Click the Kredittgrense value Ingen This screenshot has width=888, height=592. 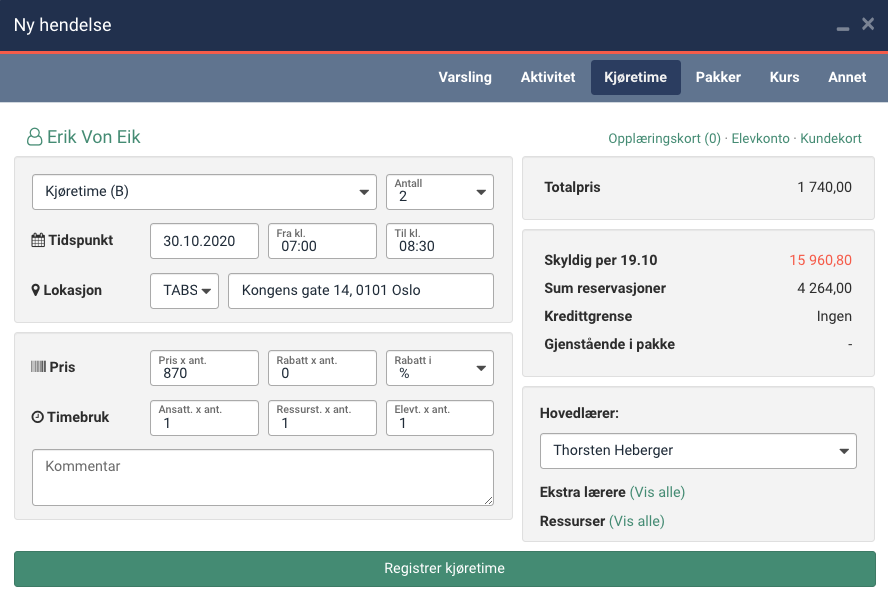click(834, 316)
